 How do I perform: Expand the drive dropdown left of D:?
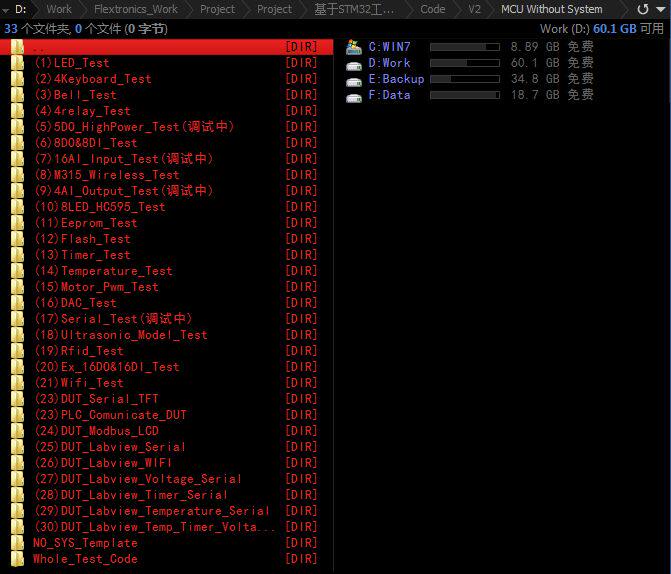point(6,9)
